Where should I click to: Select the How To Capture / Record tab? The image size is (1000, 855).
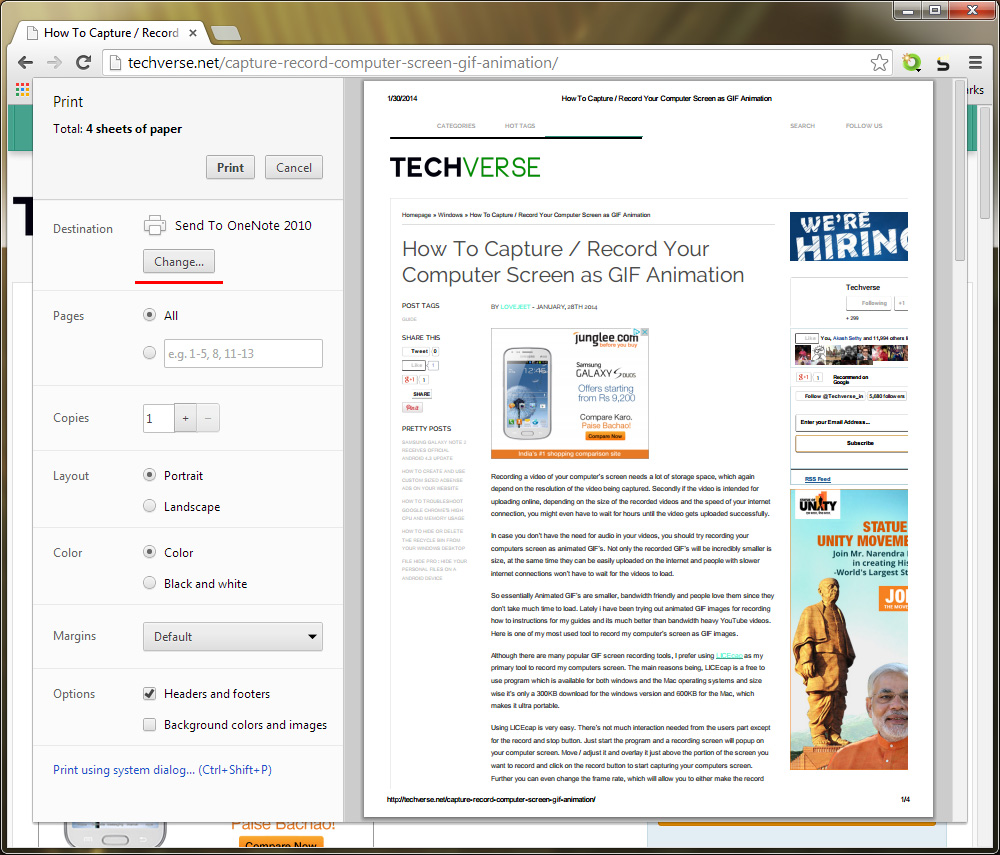pos(111,33)
